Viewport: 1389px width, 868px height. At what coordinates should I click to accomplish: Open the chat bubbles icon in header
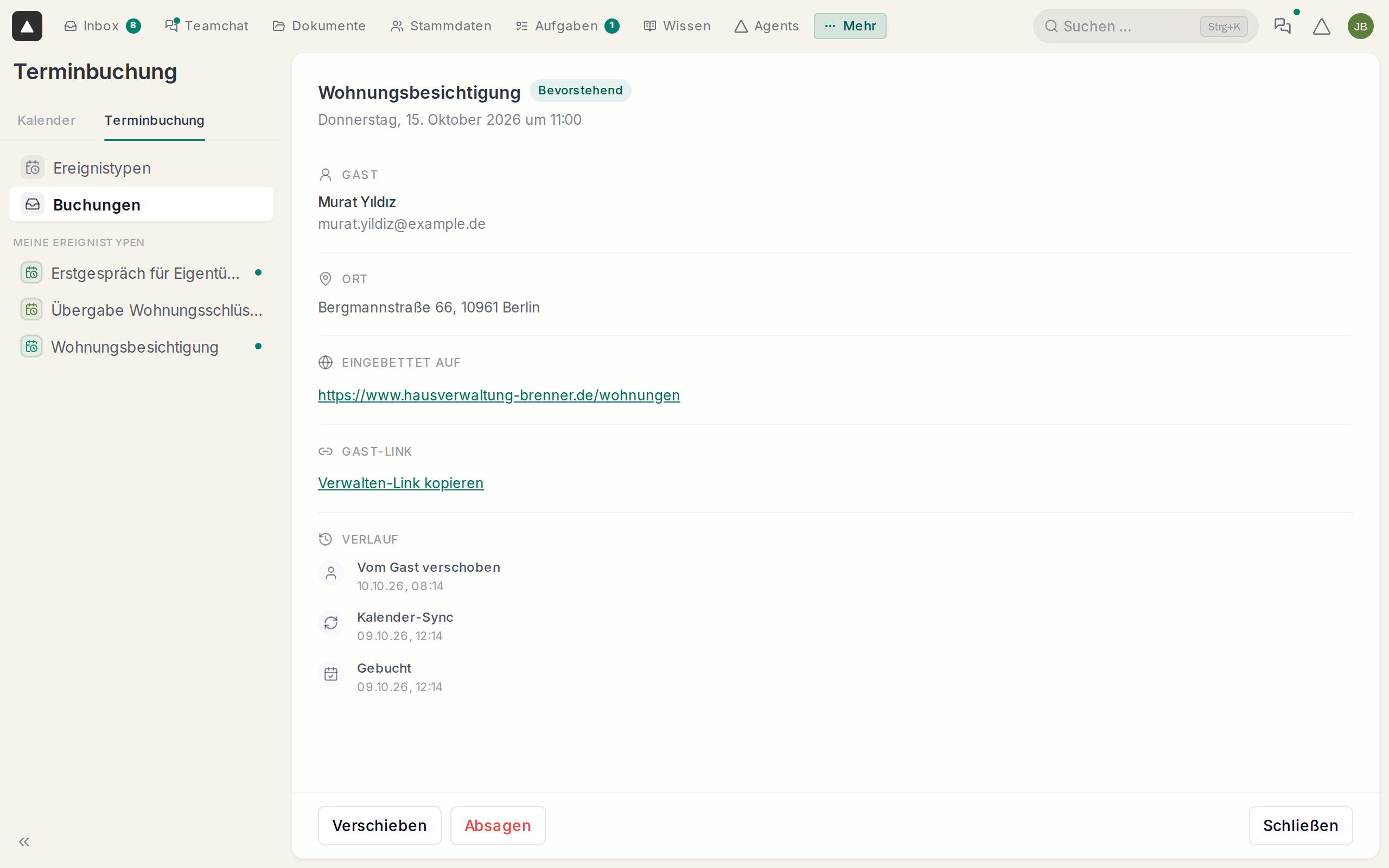click(1282, 26)
